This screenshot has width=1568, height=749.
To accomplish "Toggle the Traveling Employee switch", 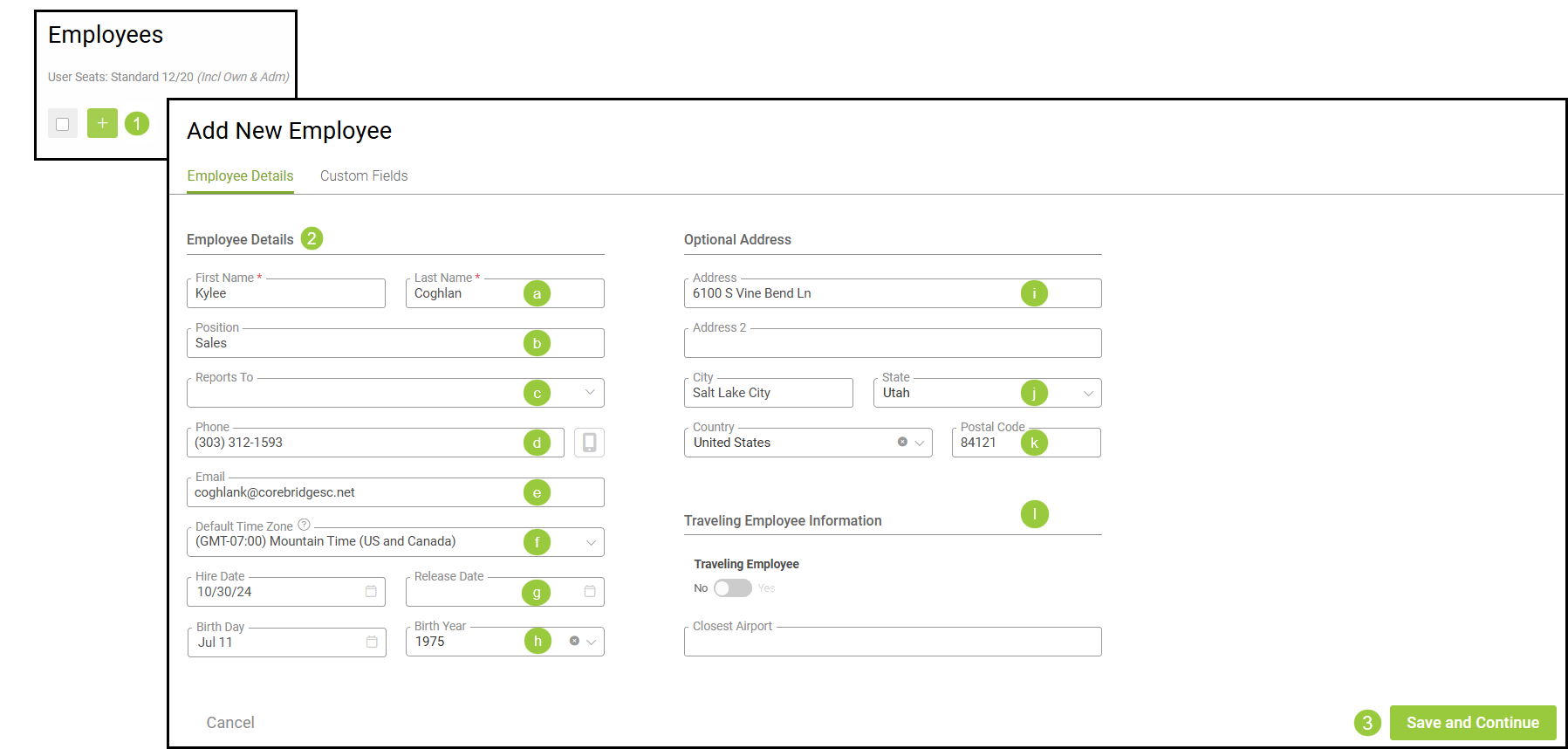I will (x=732, y=588).
